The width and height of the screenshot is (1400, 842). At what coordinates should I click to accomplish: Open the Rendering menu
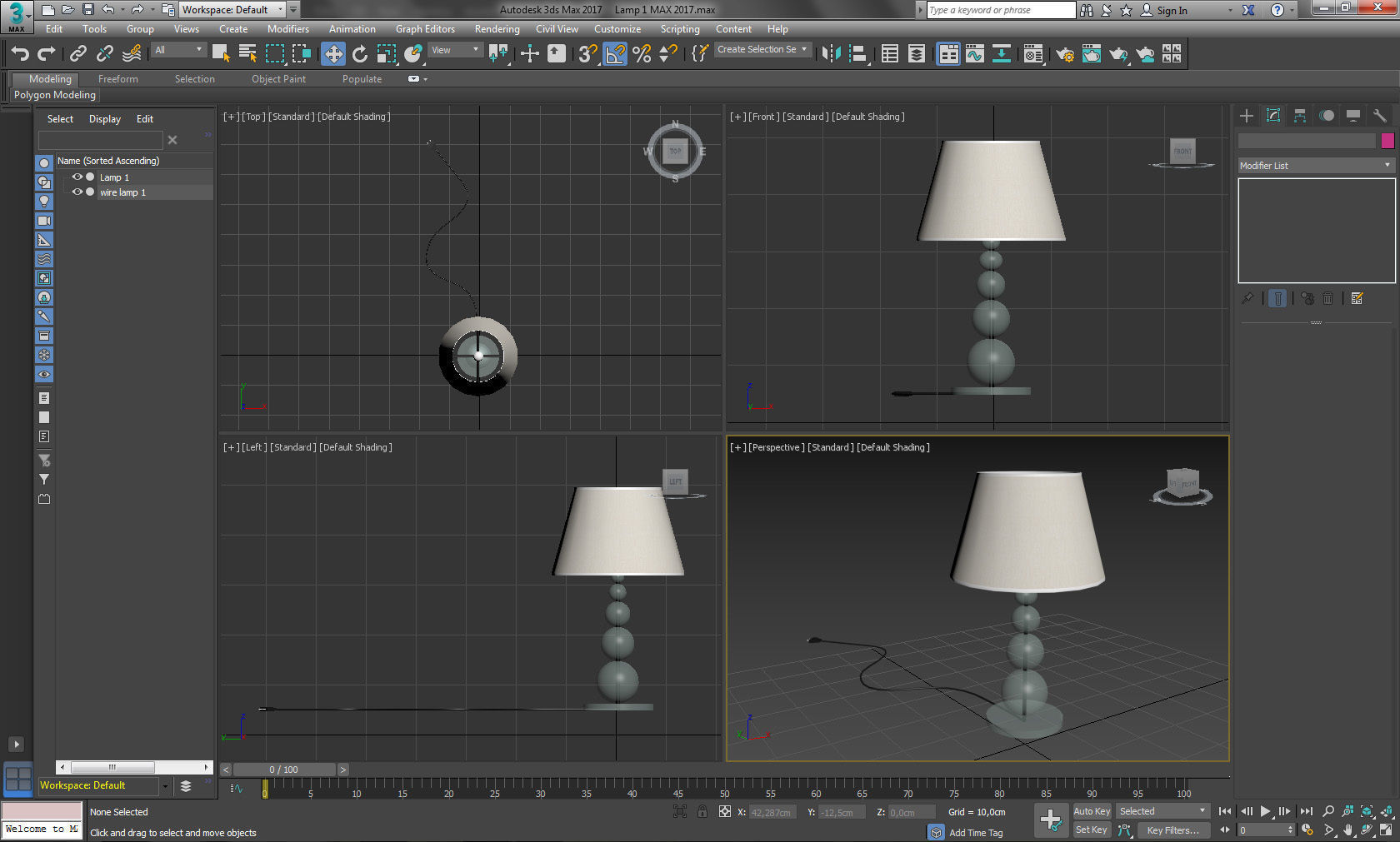497,29
